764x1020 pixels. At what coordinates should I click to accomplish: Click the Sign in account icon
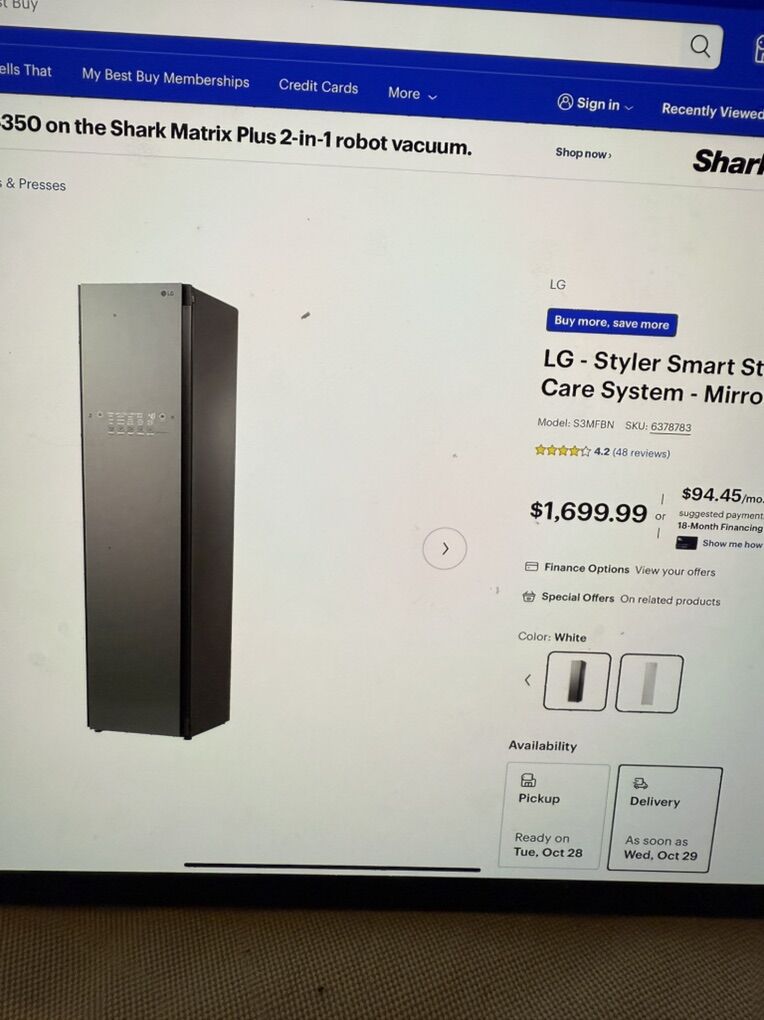click(x=565, y=102)
